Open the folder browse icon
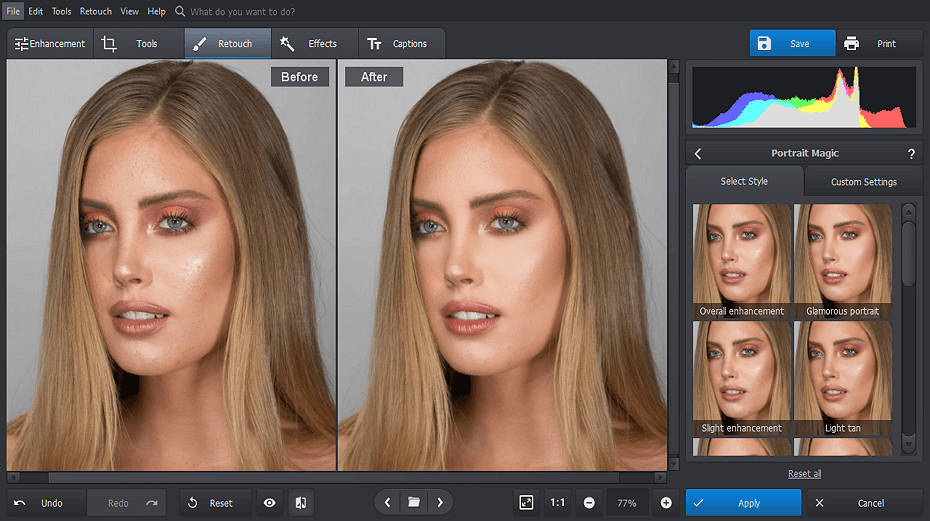Viewport: 930px width, 521px height. pos(413,502)
